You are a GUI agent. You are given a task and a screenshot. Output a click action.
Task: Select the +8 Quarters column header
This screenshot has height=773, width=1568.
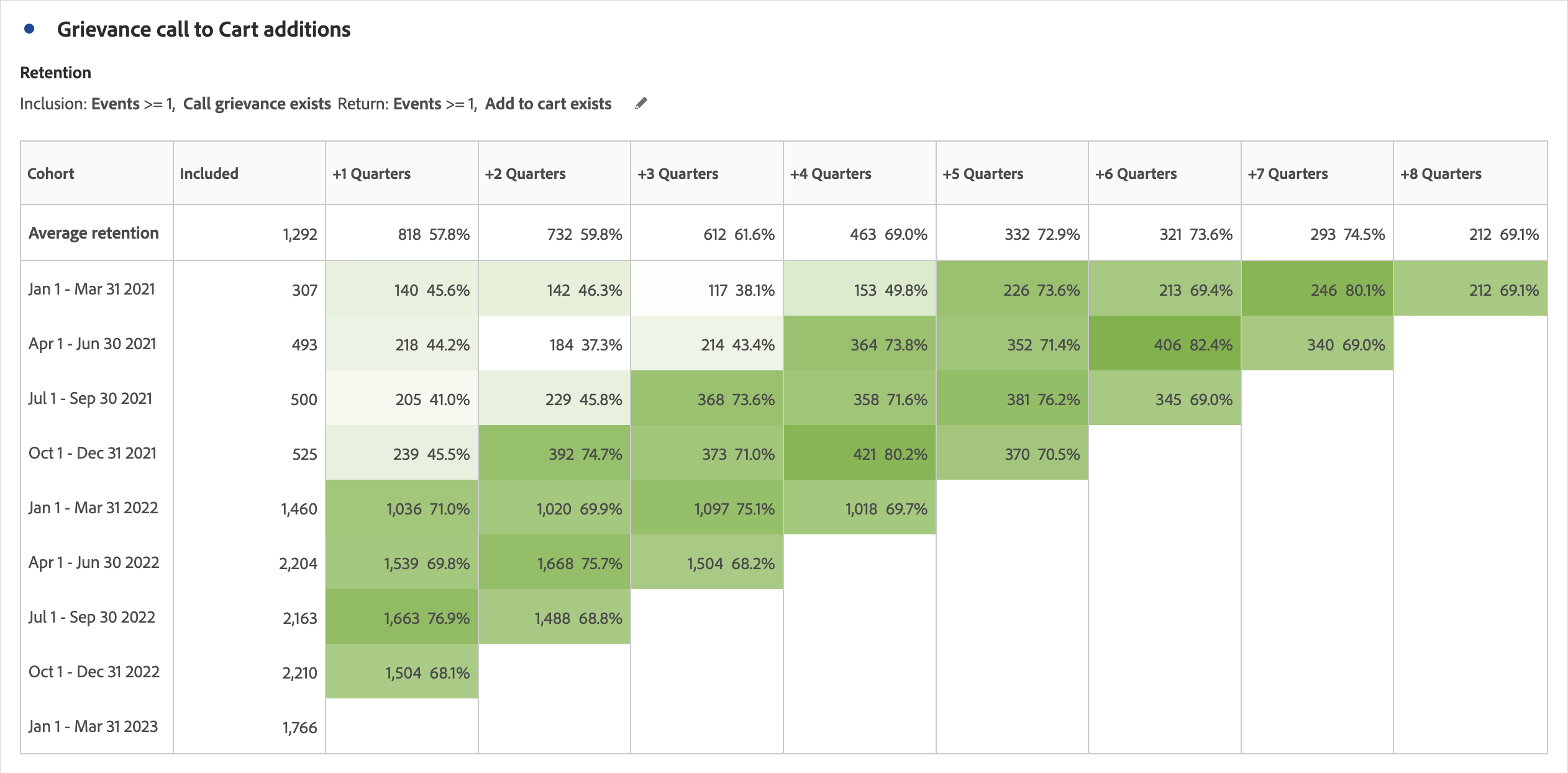pos(1441,173)
